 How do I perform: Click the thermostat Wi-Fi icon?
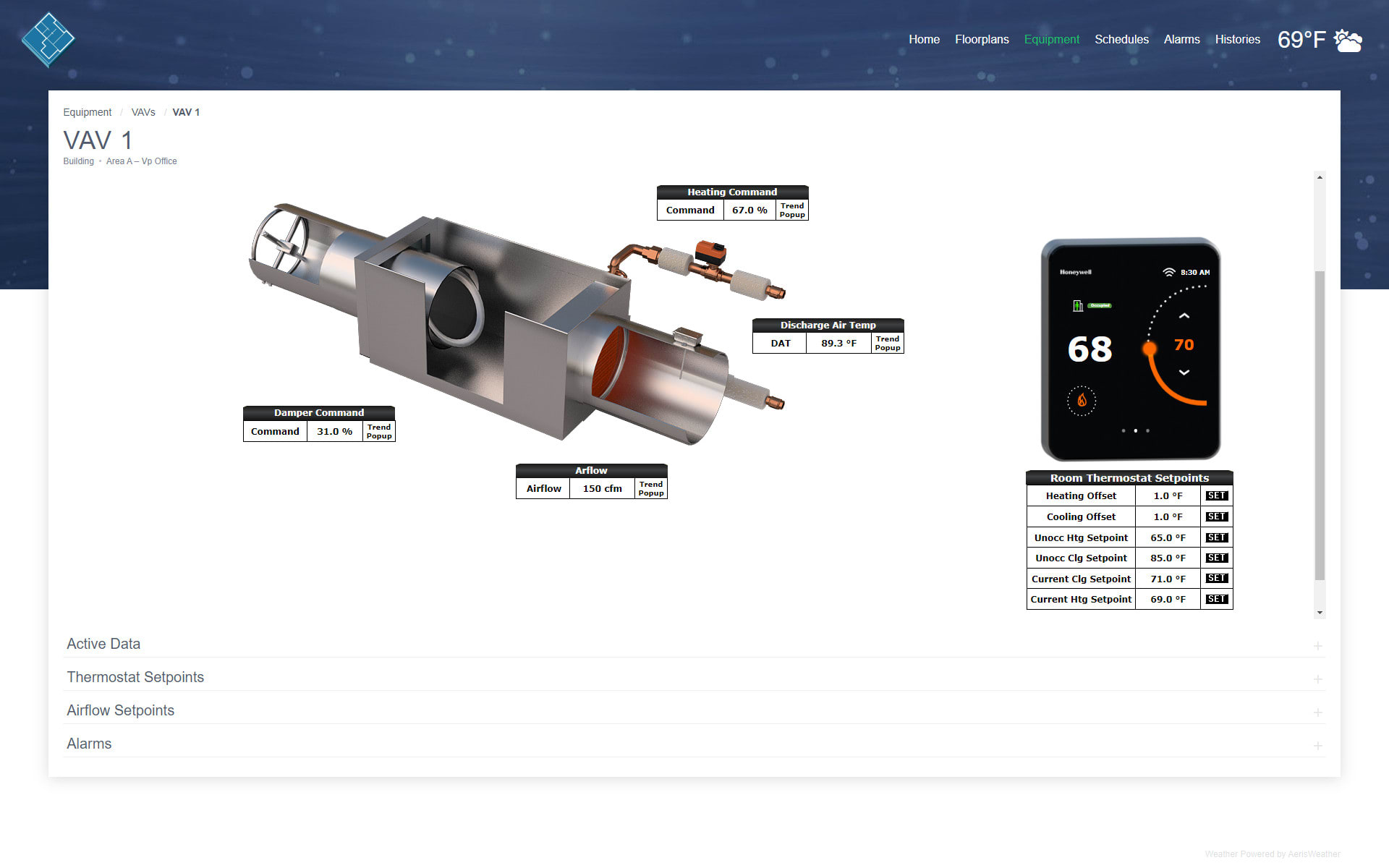click(1168, 272)
